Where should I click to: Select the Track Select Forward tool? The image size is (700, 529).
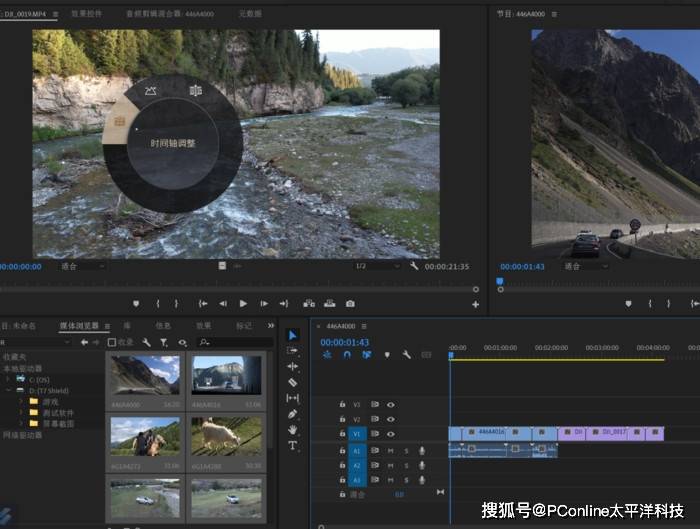click(292, 350)
